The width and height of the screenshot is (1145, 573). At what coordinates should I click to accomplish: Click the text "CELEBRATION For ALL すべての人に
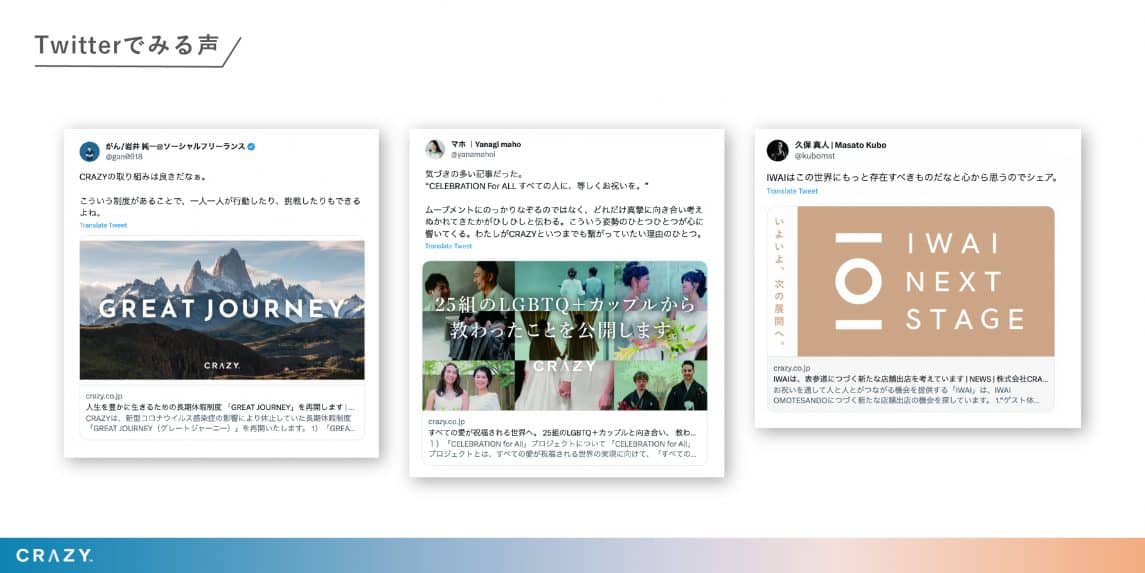[x=537, y=186]
